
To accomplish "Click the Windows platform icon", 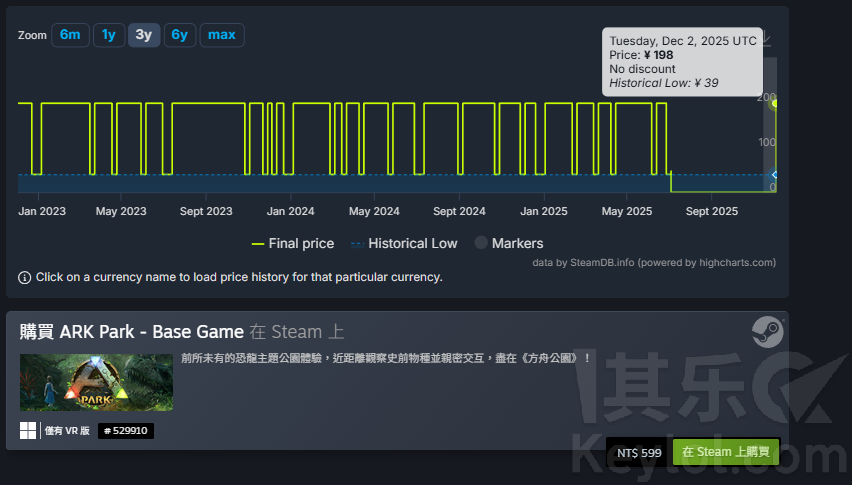I will coord(27,431).
